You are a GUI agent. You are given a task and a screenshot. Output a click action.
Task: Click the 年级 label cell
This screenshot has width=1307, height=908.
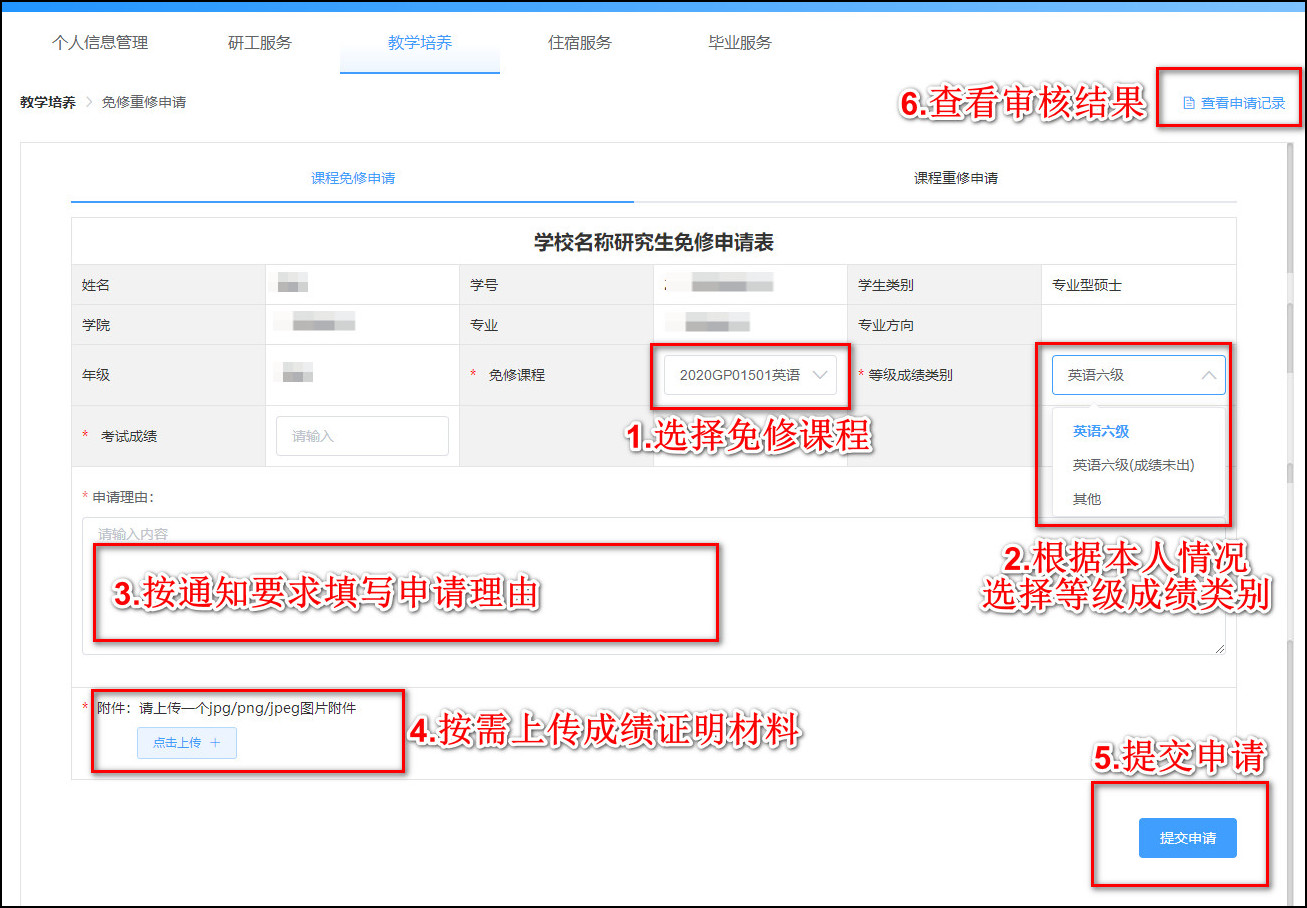168,375
